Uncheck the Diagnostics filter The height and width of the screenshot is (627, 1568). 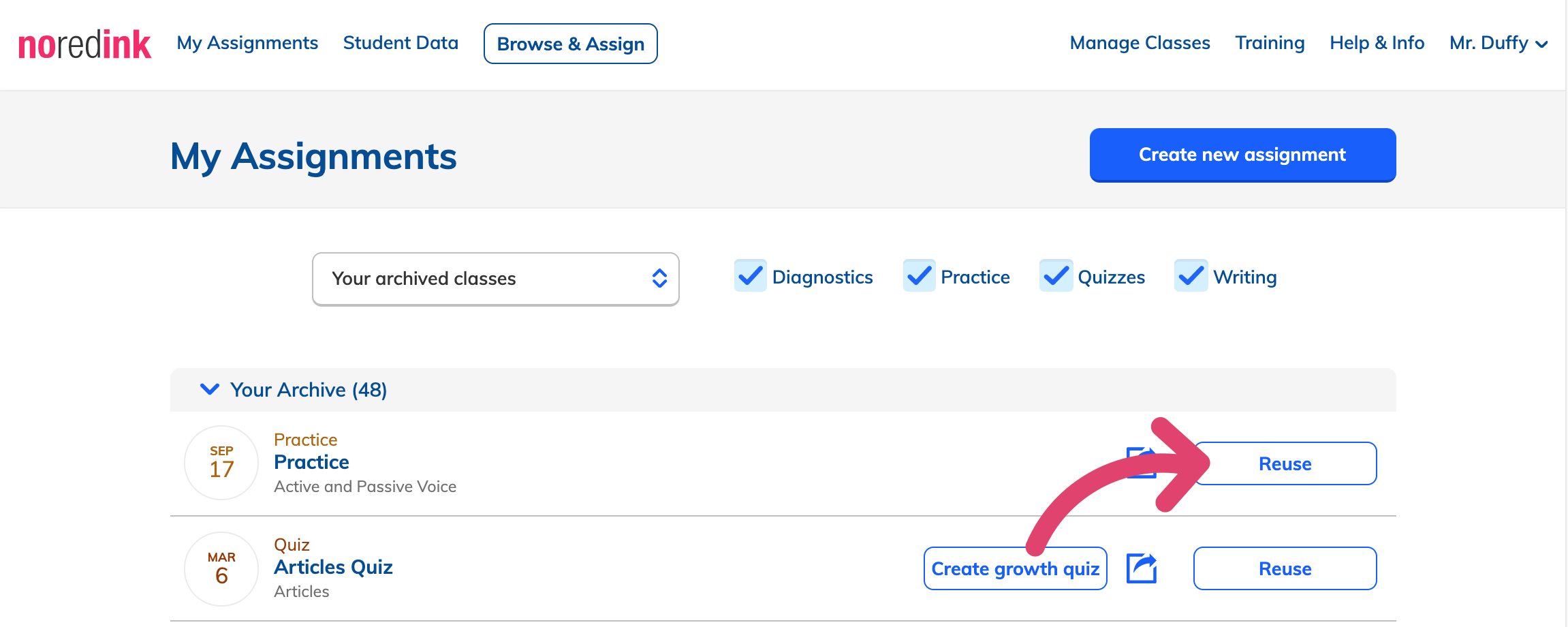point(751,276)
